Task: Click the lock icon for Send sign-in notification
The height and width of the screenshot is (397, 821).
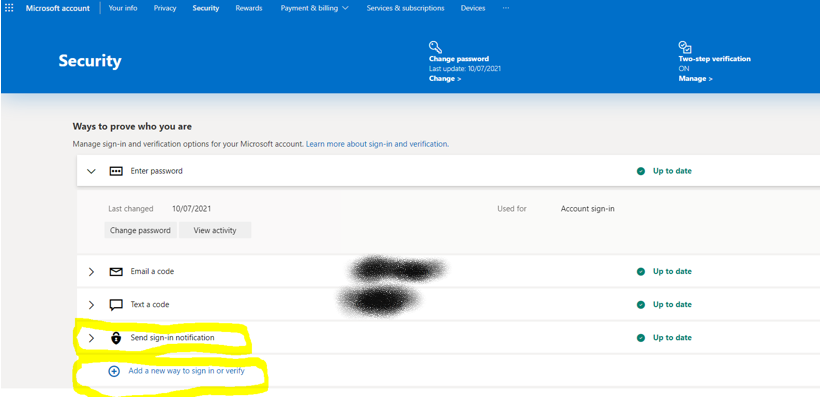Action: tap(116, 338)
